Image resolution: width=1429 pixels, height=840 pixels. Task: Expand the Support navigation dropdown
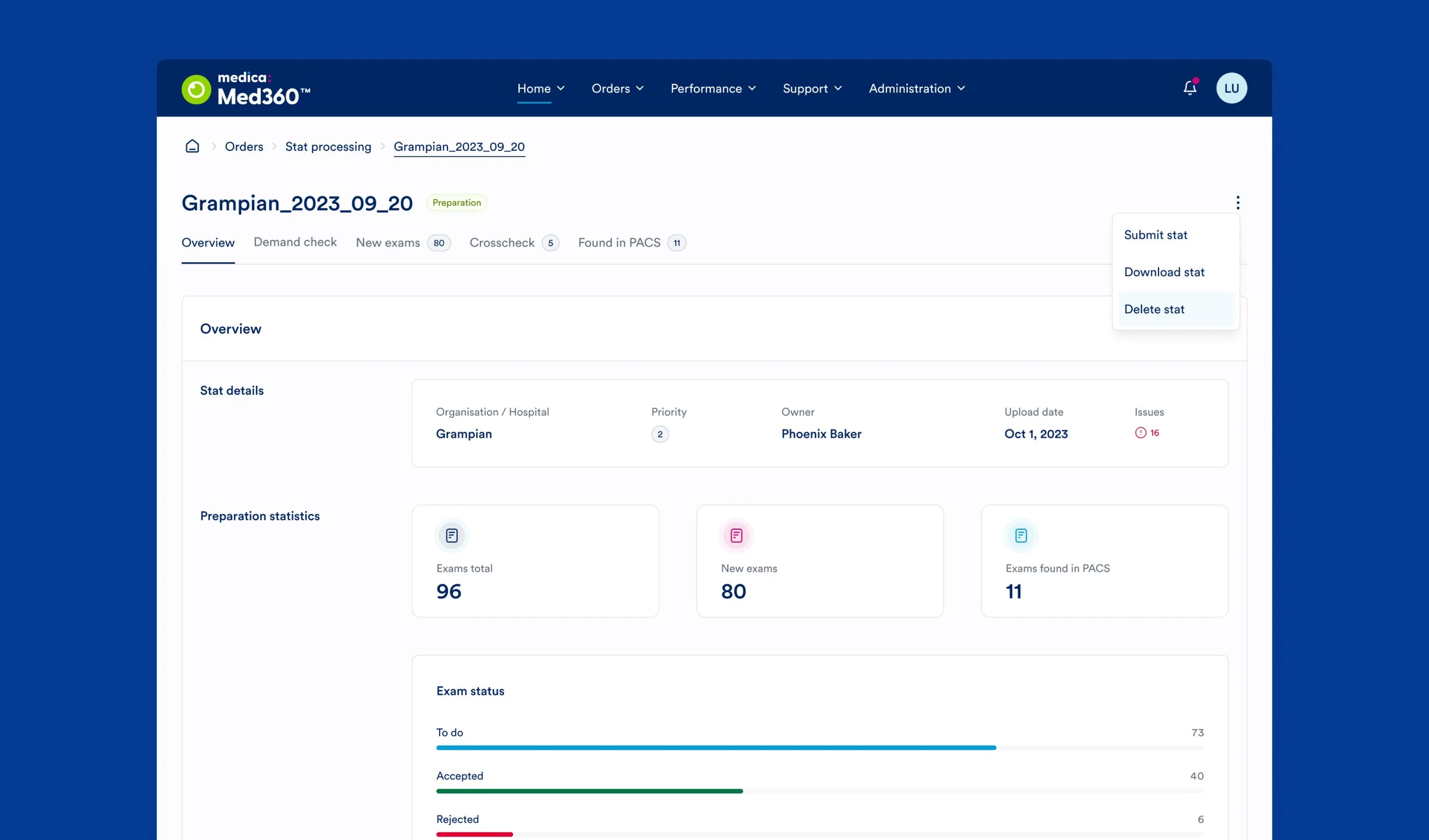[x=812, y=89]
